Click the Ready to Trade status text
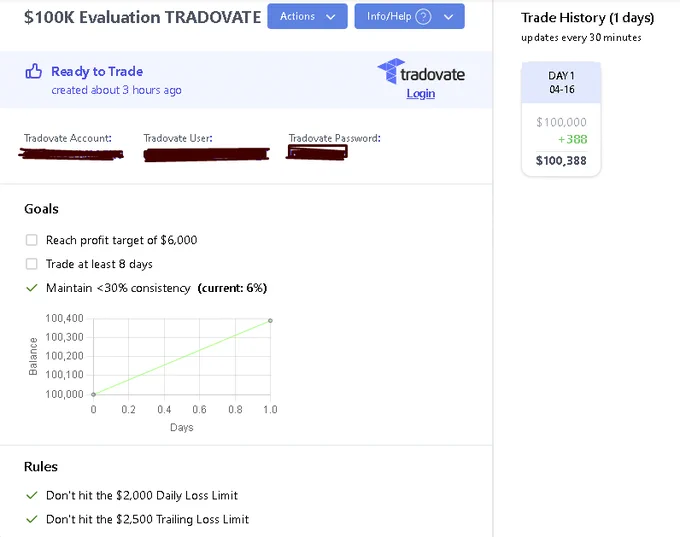 coord(97,71)
